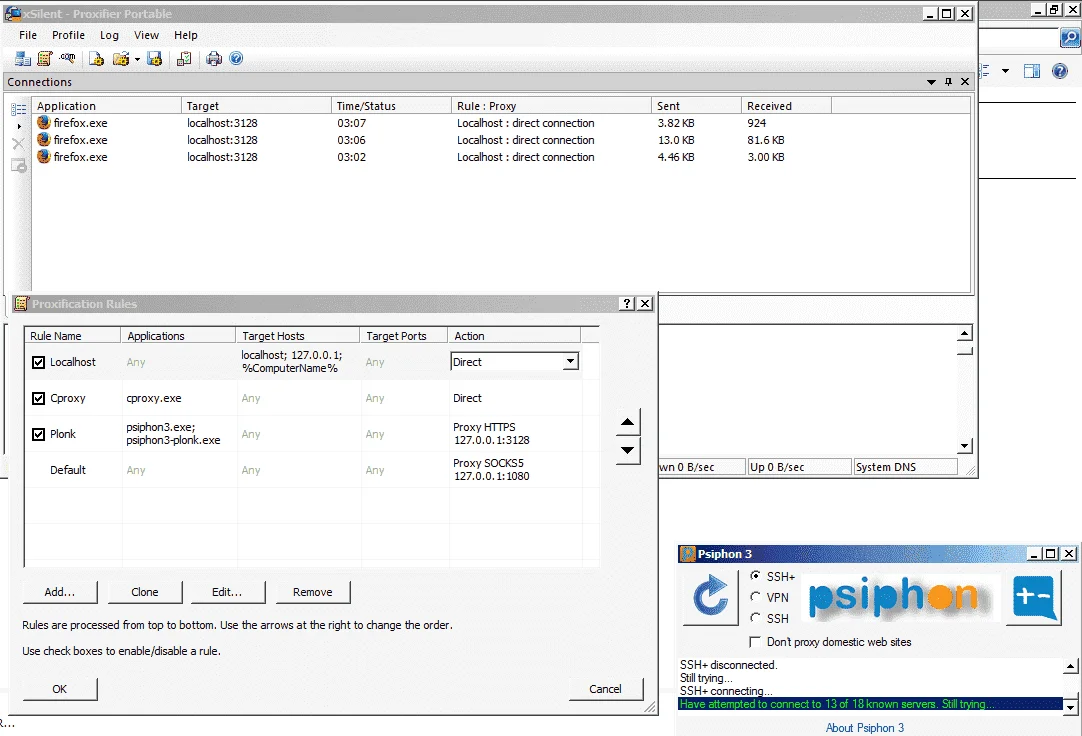This screenshot has height=736, width=1082.
Task: Click the X icon in Connections sidebar
Action: point(19,143)
